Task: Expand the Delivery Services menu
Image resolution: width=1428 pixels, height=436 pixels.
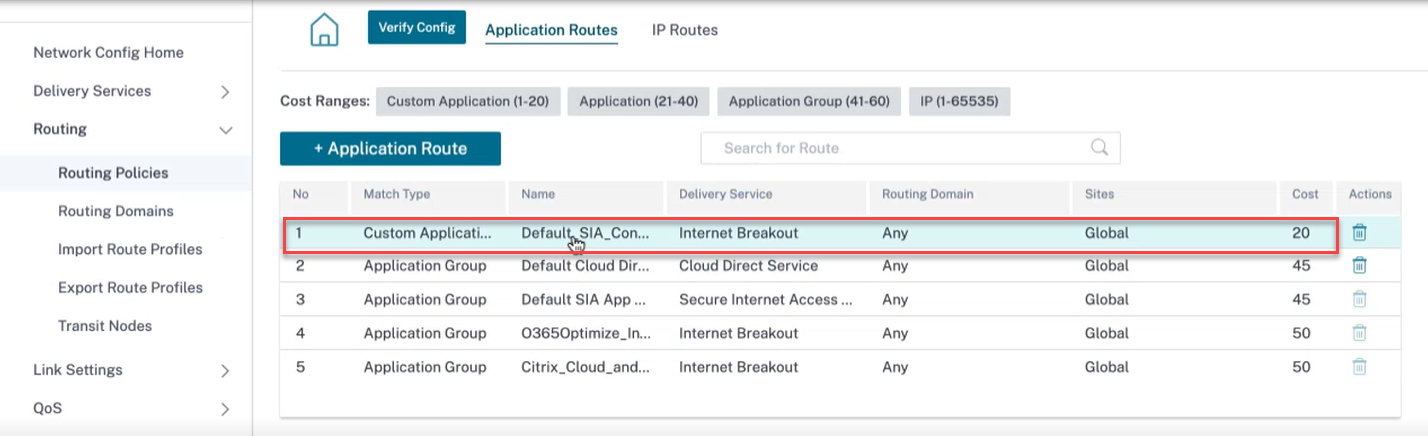Action: (225, 91)
